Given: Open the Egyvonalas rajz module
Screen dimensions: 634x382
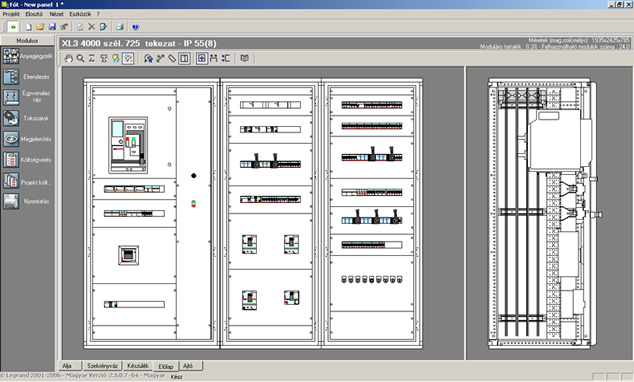Looking at the screenshot, I should click(27, 97).
